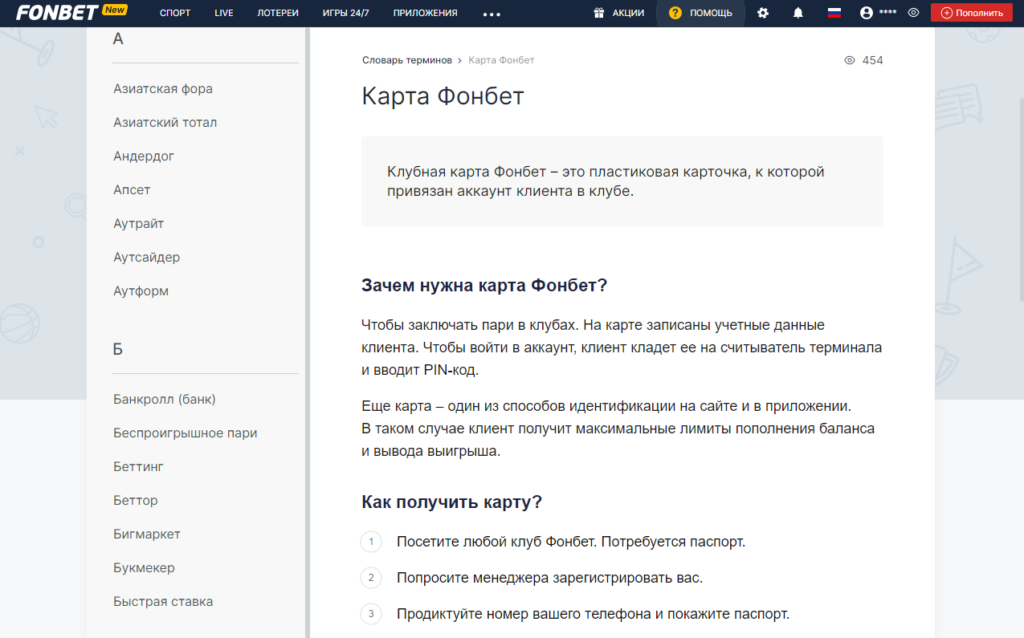Open the Беттор term
This screenshot has width=1024, height=638.
[x=135, y=500]
